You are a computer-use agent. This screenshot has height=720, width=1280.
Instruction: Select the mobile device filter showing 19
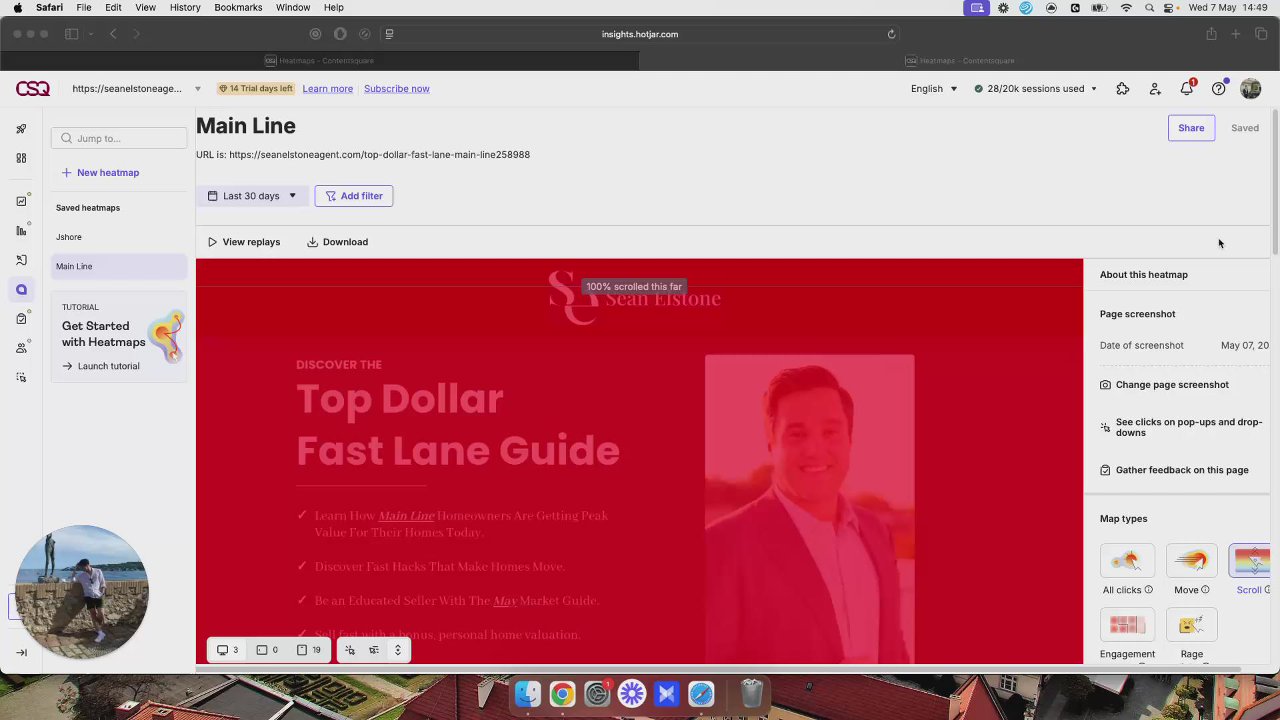pyautogui.click(x=309, y=650)
